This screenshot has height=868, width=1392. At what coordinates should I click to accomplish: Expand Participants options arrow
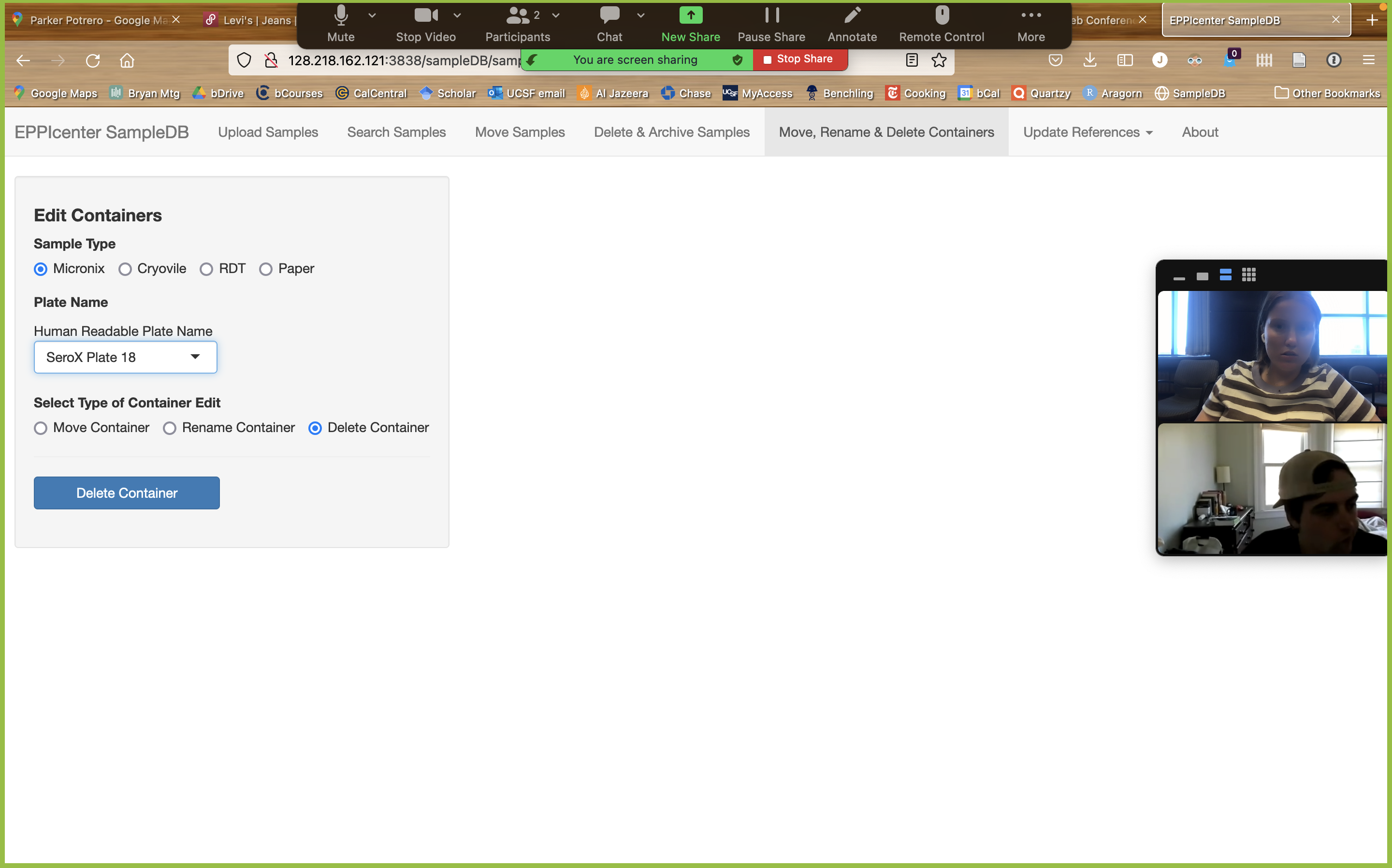[x=556, y=15]
